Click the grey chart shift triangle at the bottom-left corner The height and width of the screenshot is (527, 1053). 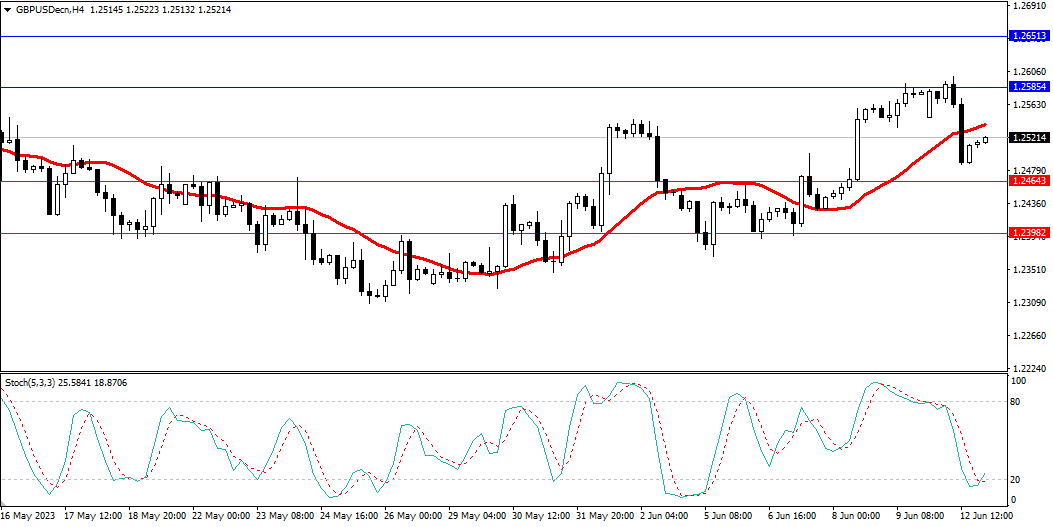[x=4, y=504]
